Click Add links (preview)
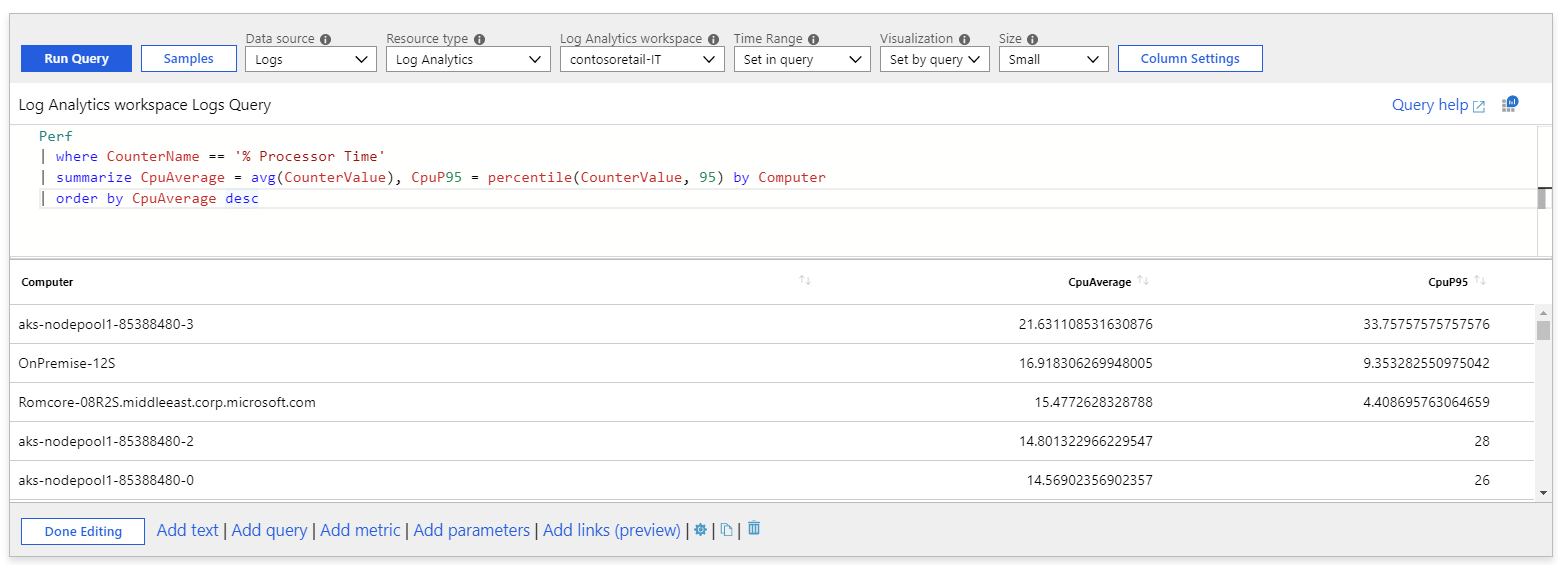 (612, 530)
